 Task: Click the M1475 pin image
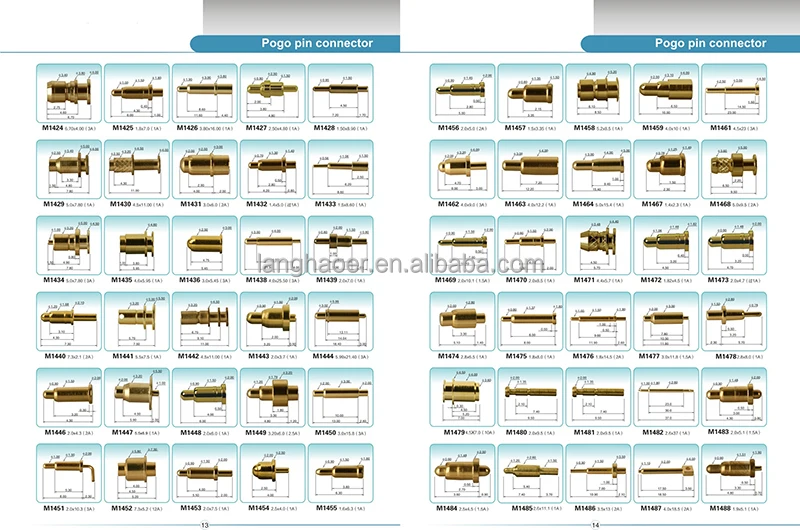(x=530, y=321)
